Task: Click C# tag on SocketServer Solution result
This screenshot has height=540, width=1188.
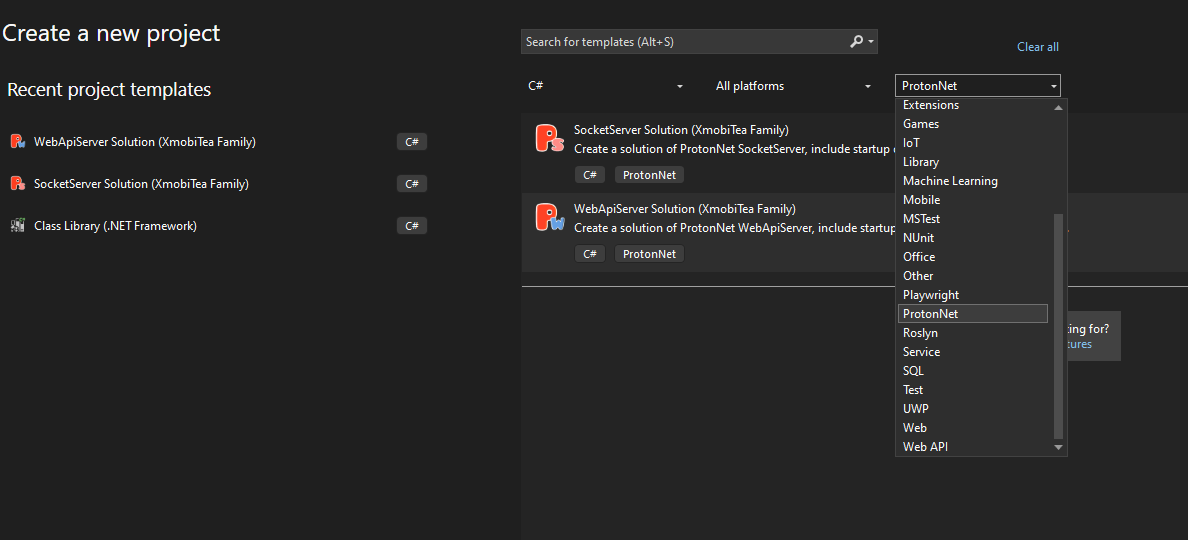Action: tap(589, 175)
